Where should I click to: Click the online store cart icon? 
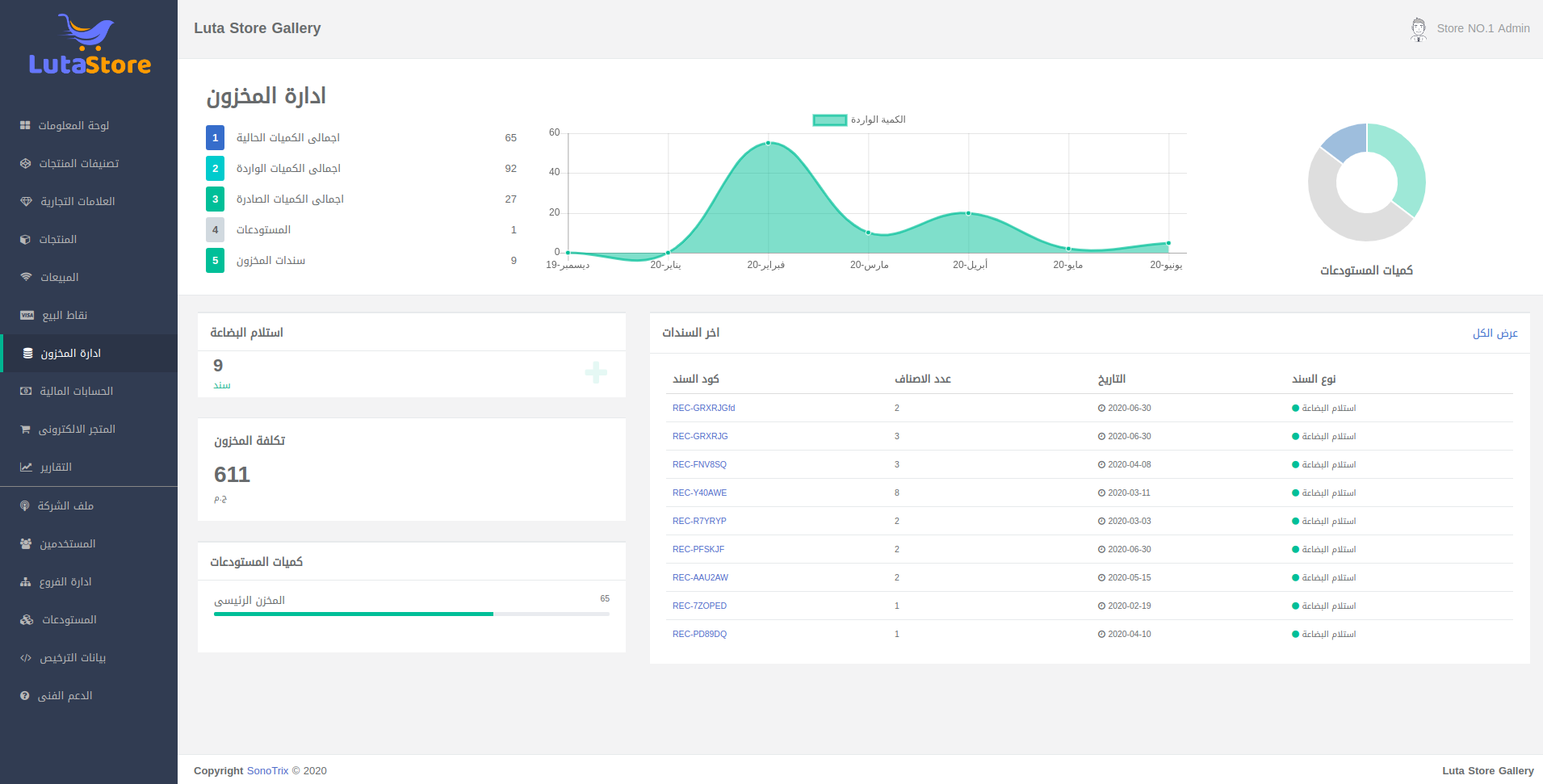(25, 429)
